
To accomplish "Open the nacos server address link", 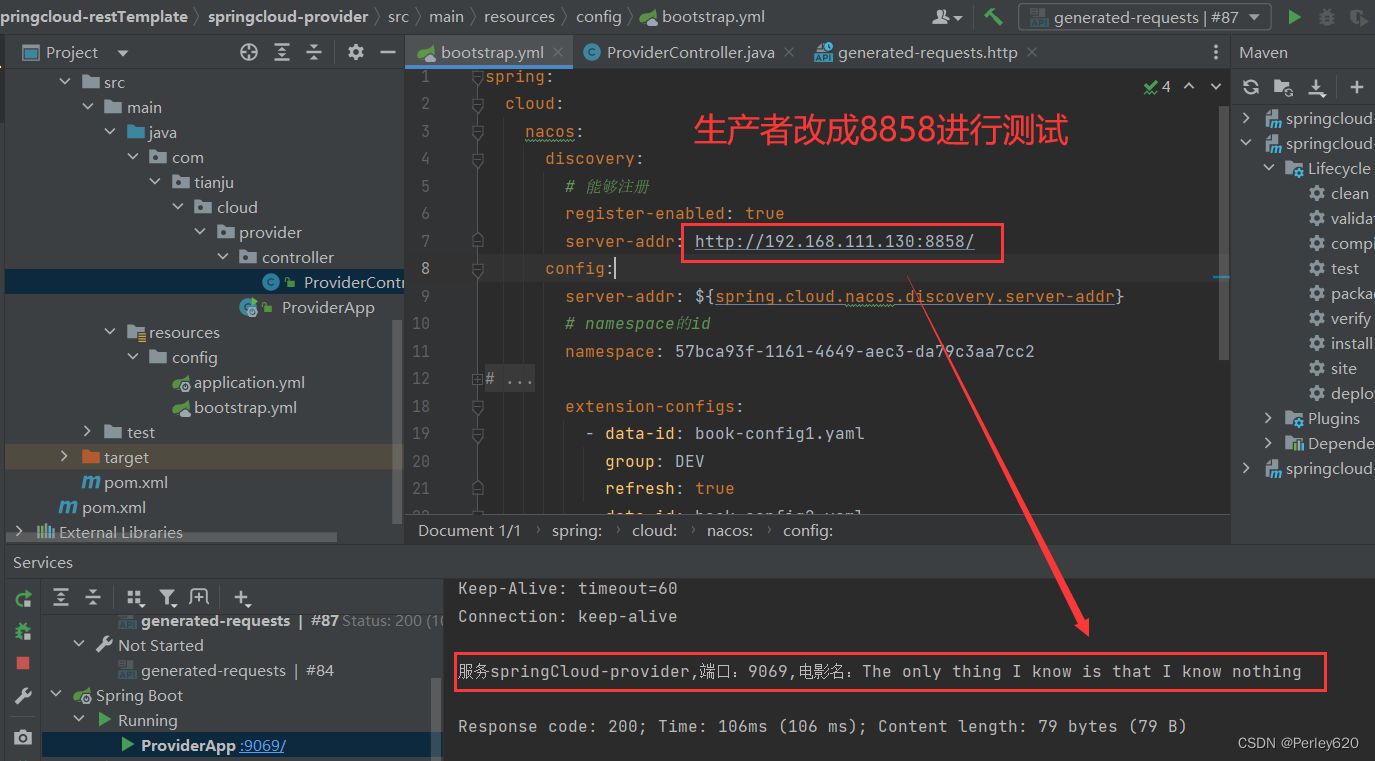I will pos(834,241).
